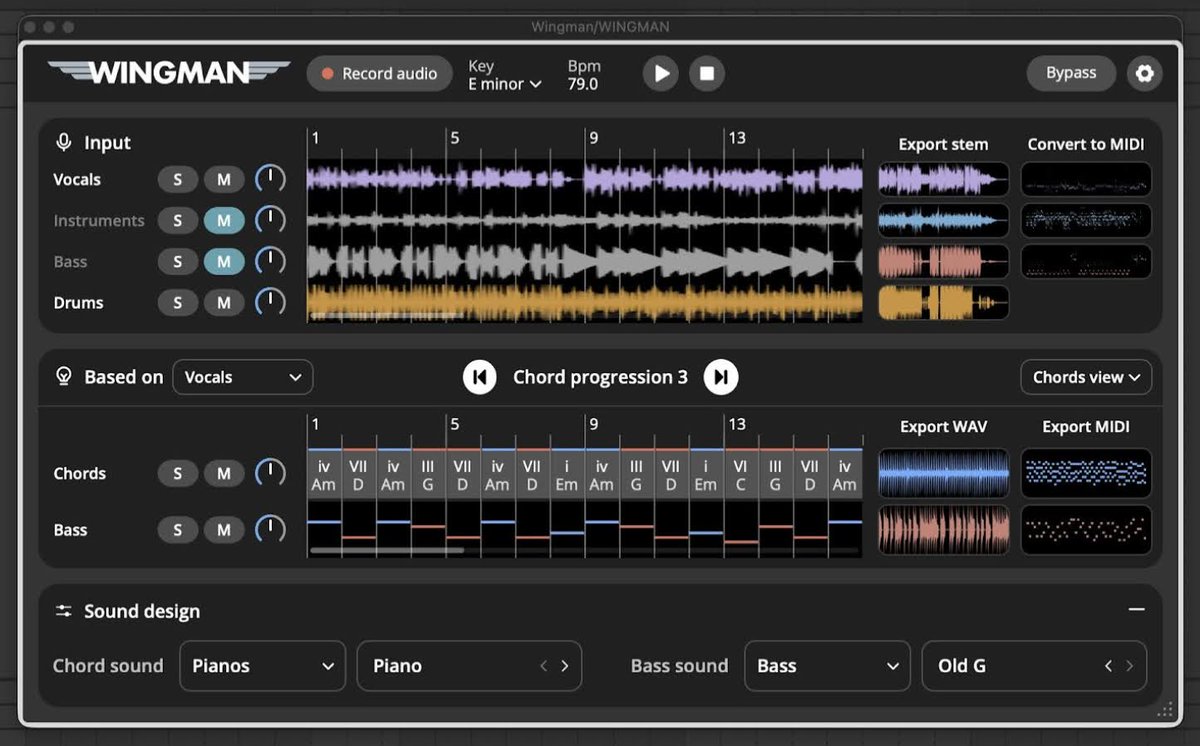Solo the Drums input track
Screen dimensions: 1200x746
(177, 303)
